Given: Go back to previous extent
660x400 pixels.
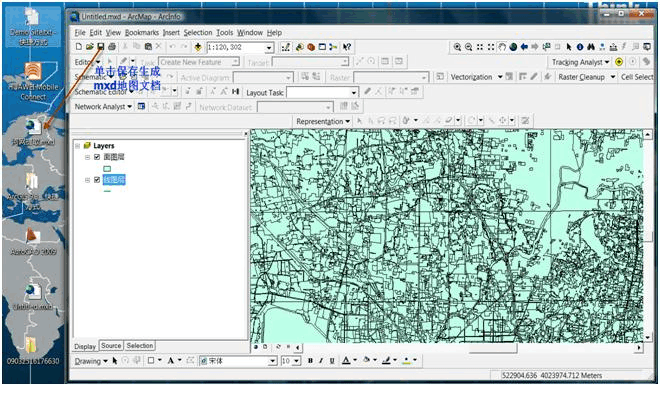Looking at the screenshot, I should click(x=524, y=47).
